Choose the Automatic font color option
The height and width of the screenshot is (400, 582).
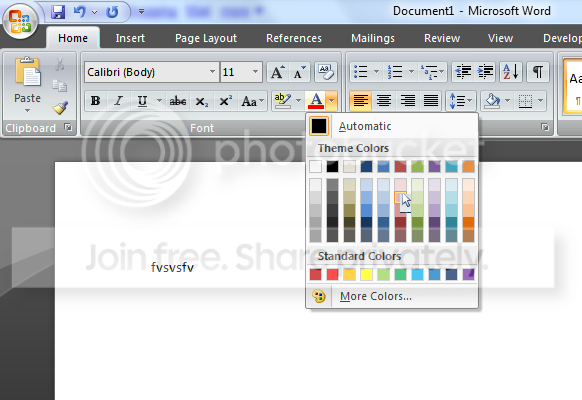click(x=392, y=126)
